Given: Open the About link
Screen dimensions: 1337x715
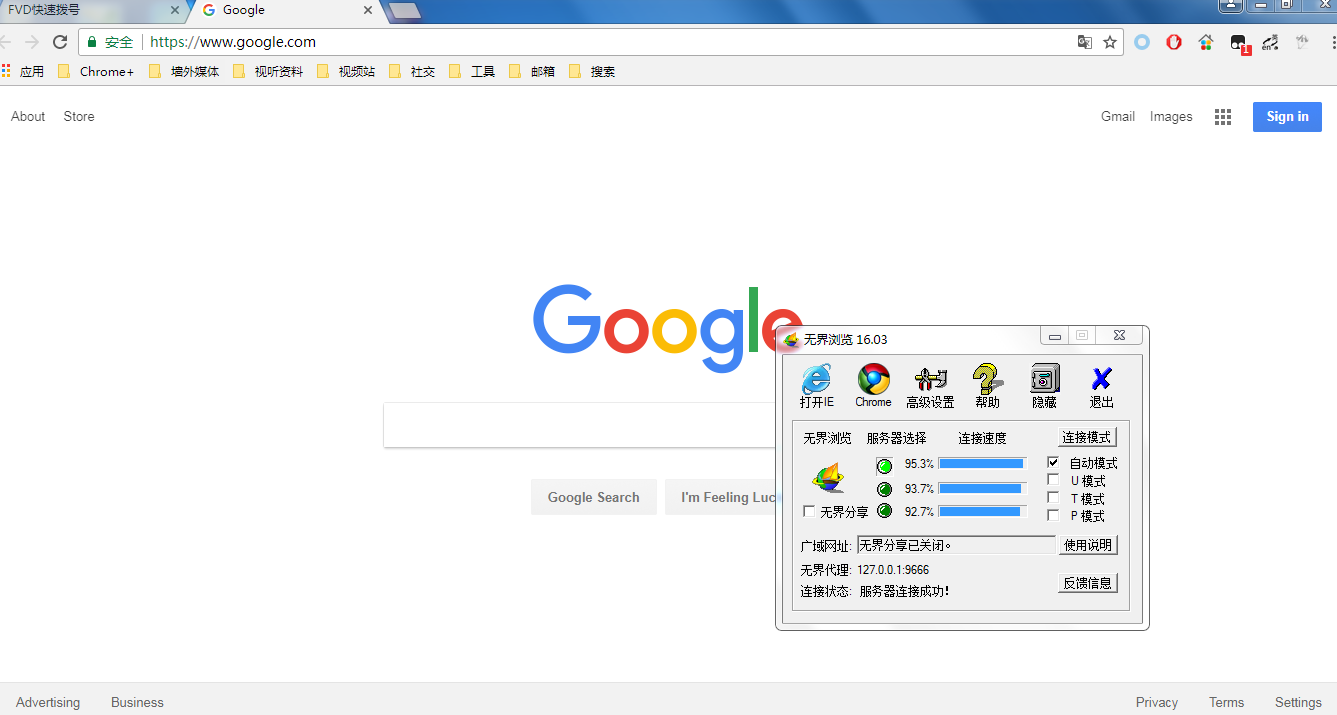Looking at the screenshot, I should click(x=28, y=116).
